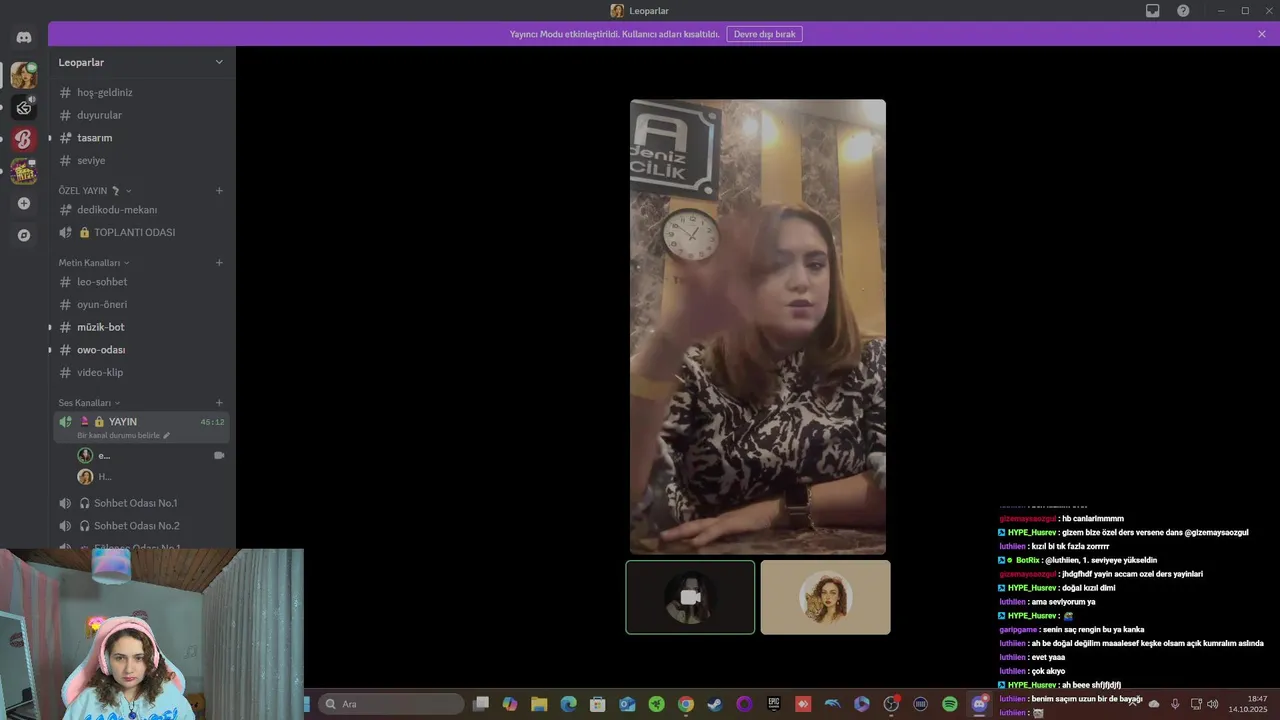Collapse the Metin Kanalları category
Screen dimensions: 1280x720
click(x=94, y=263)
